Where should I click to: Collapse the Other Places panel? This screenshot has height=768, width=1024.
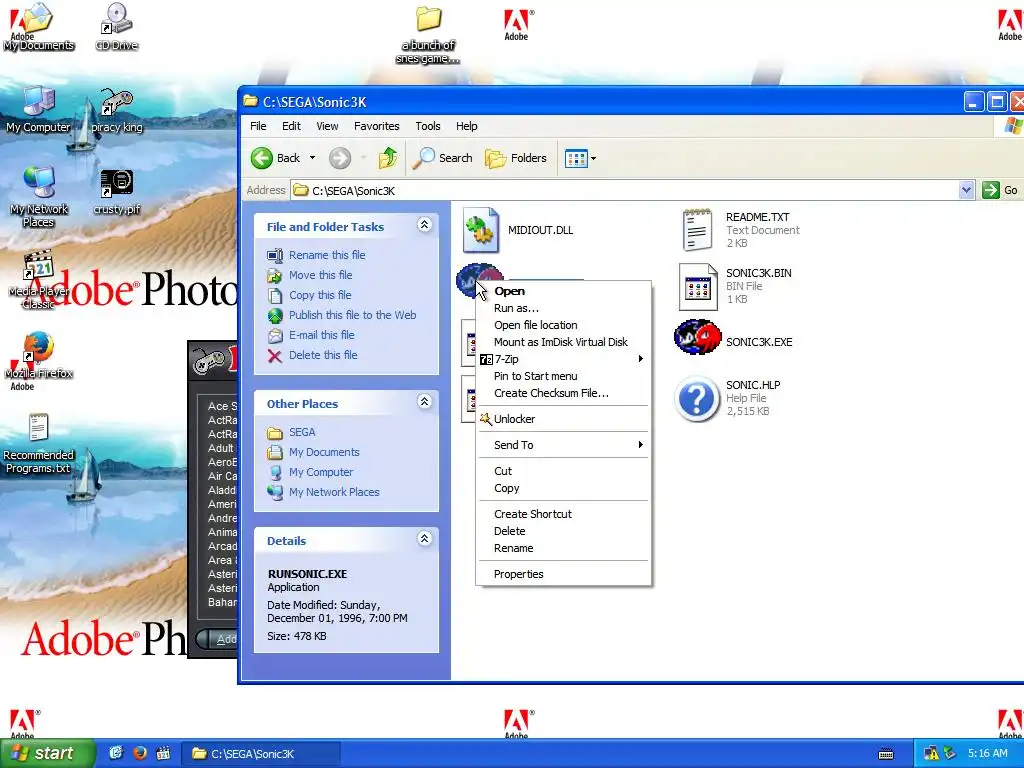(424, 401)
